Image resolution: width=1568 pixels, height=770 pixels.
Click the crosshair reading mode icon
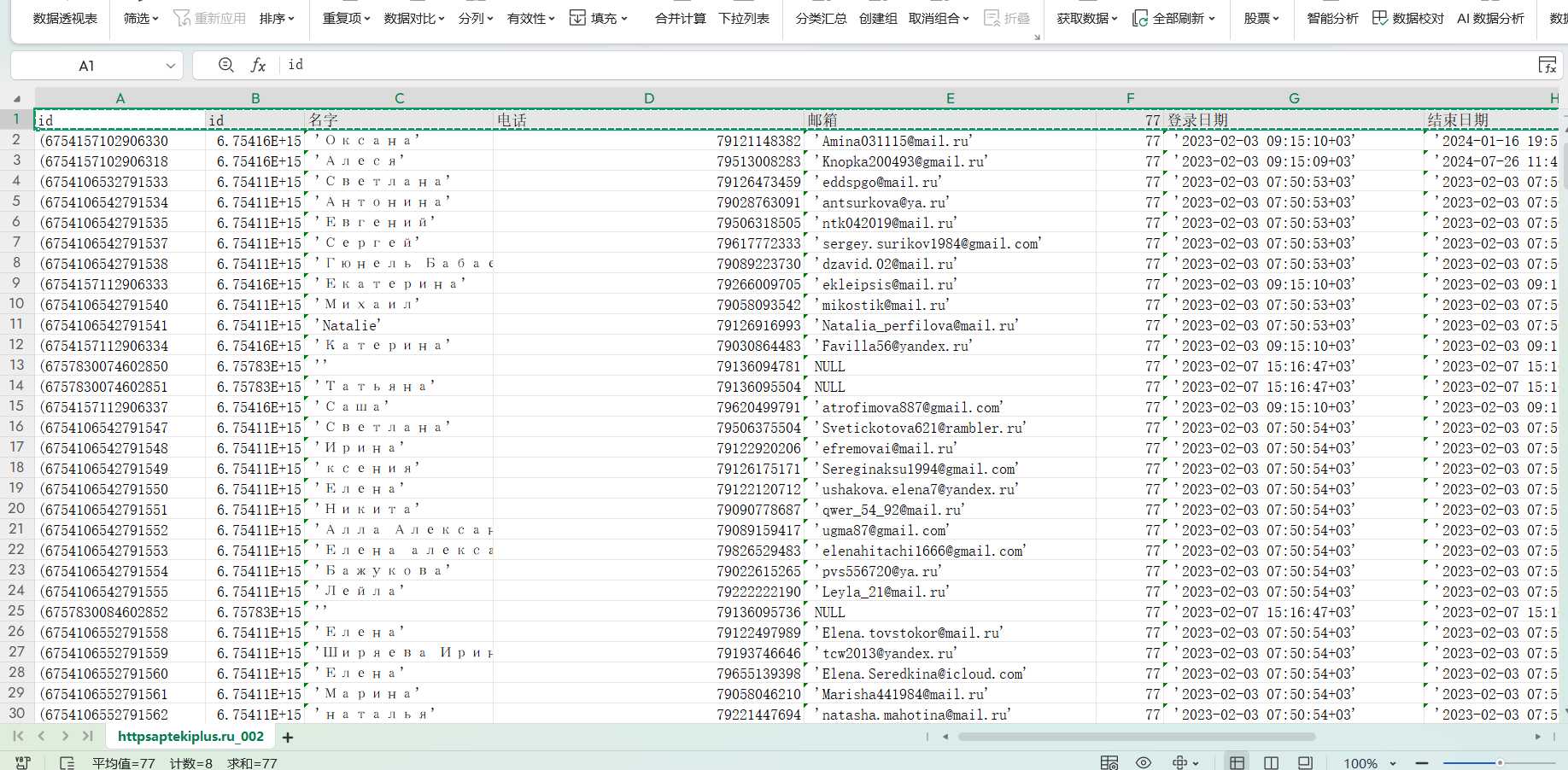[x=1179, y=762]
